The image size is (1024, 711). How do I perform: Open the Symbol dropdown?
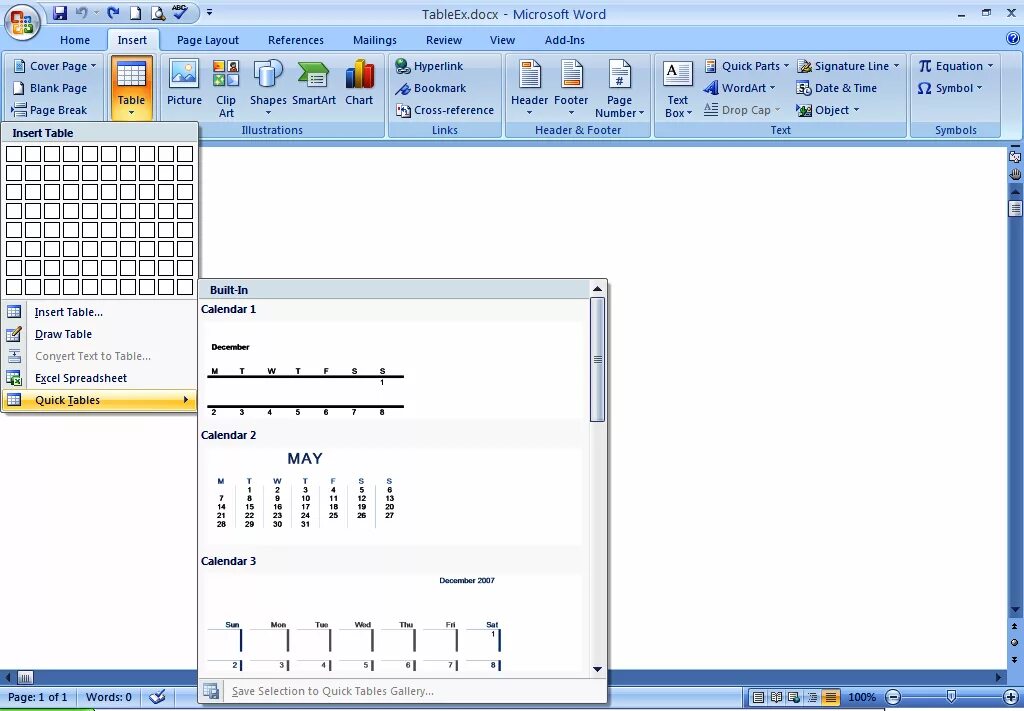(950, 88)
